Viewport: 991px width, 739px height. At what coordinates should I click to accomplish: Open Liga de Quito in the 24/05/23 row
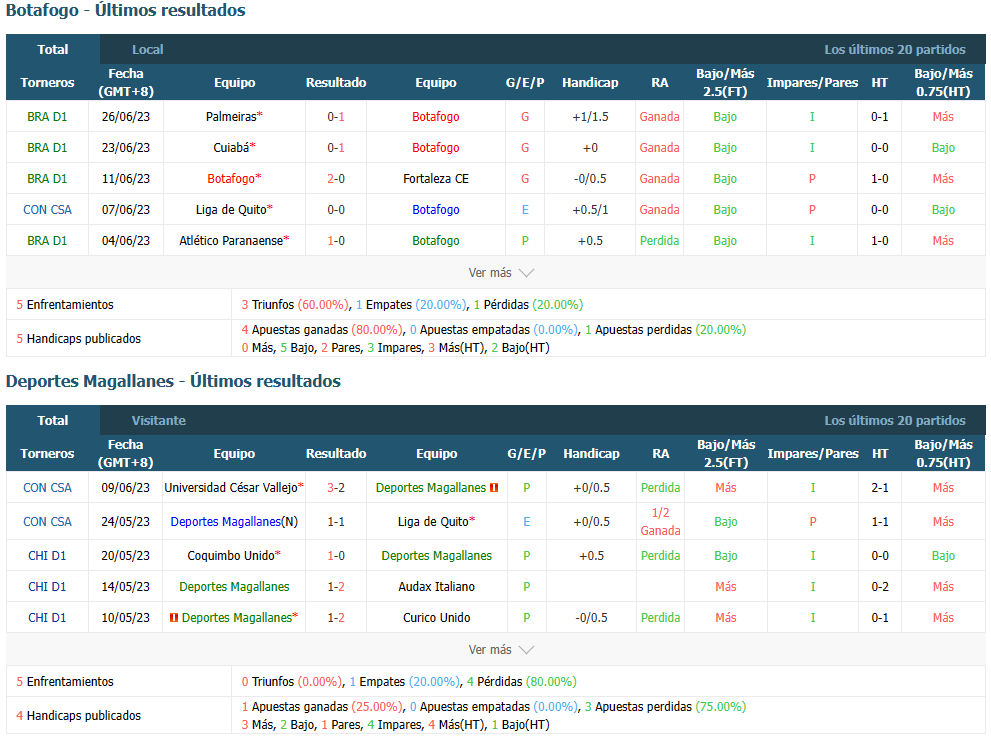pos(434,522)
